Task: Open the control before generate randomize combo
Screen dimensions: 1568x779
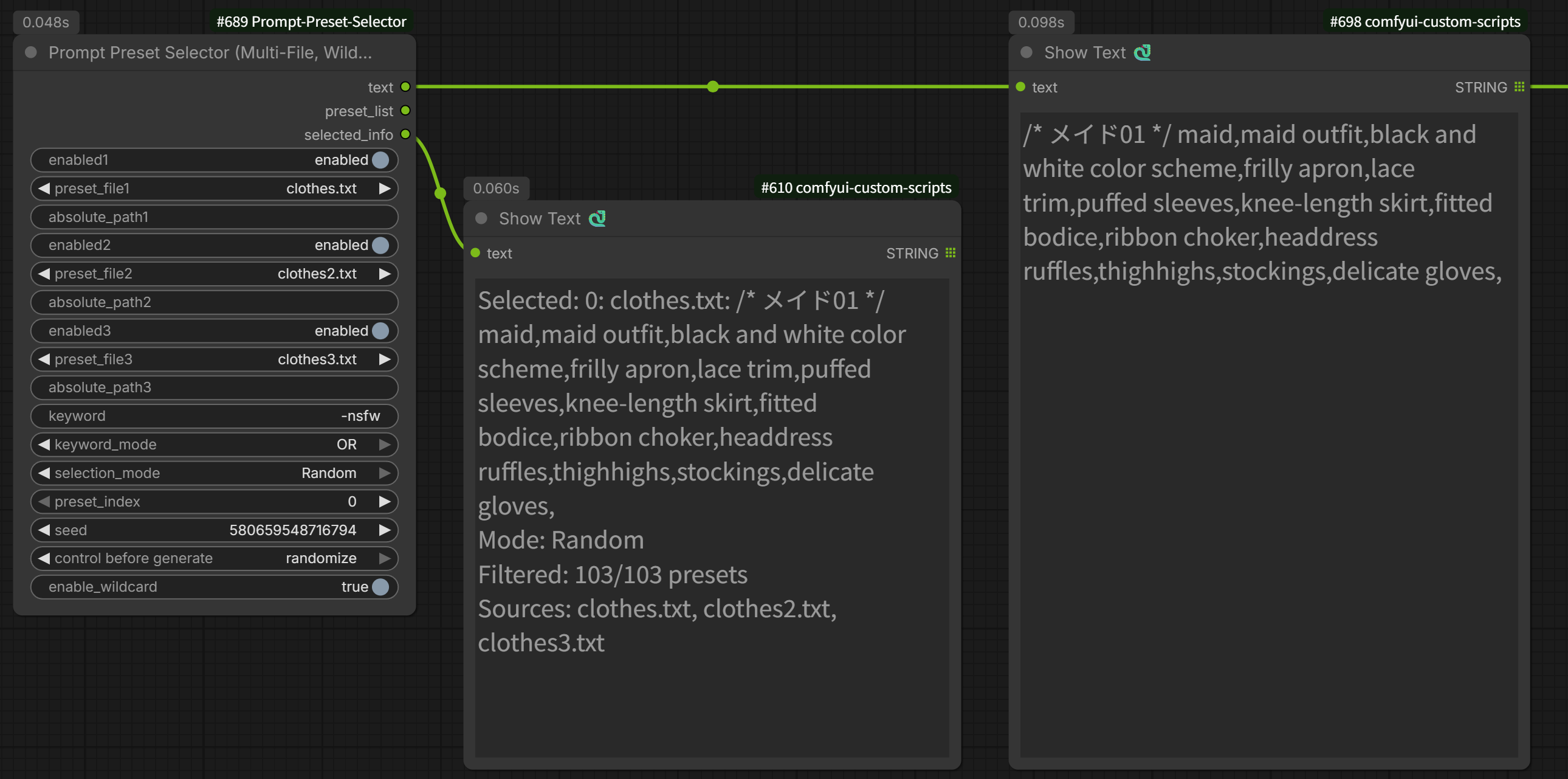Action: point(215,558)
